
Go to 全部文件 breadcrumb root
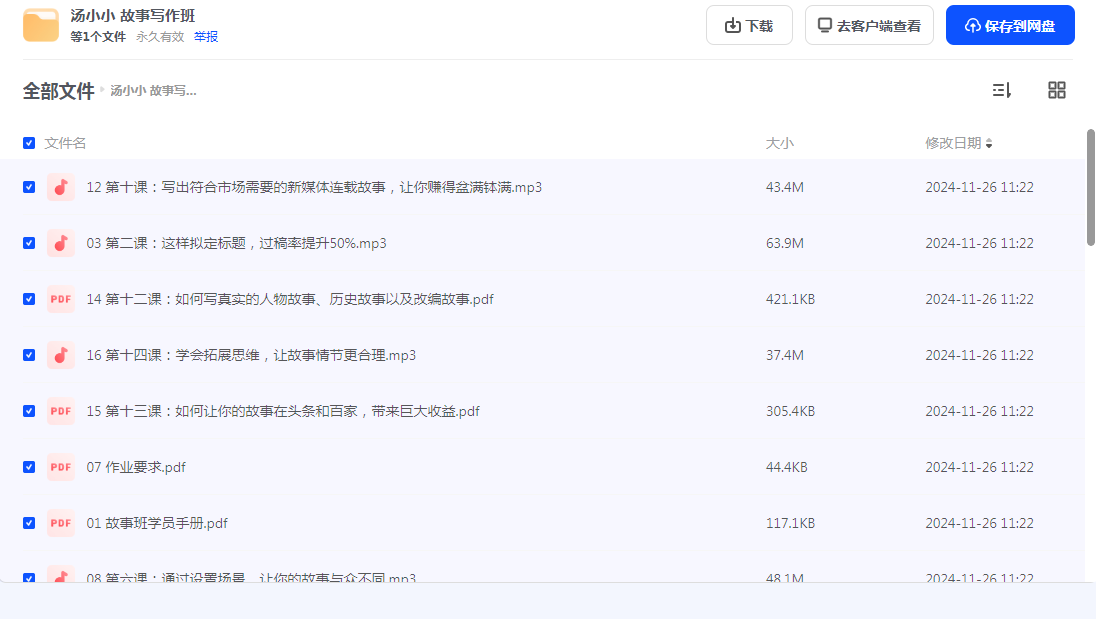pyautogui.click(x=58, y=91)
